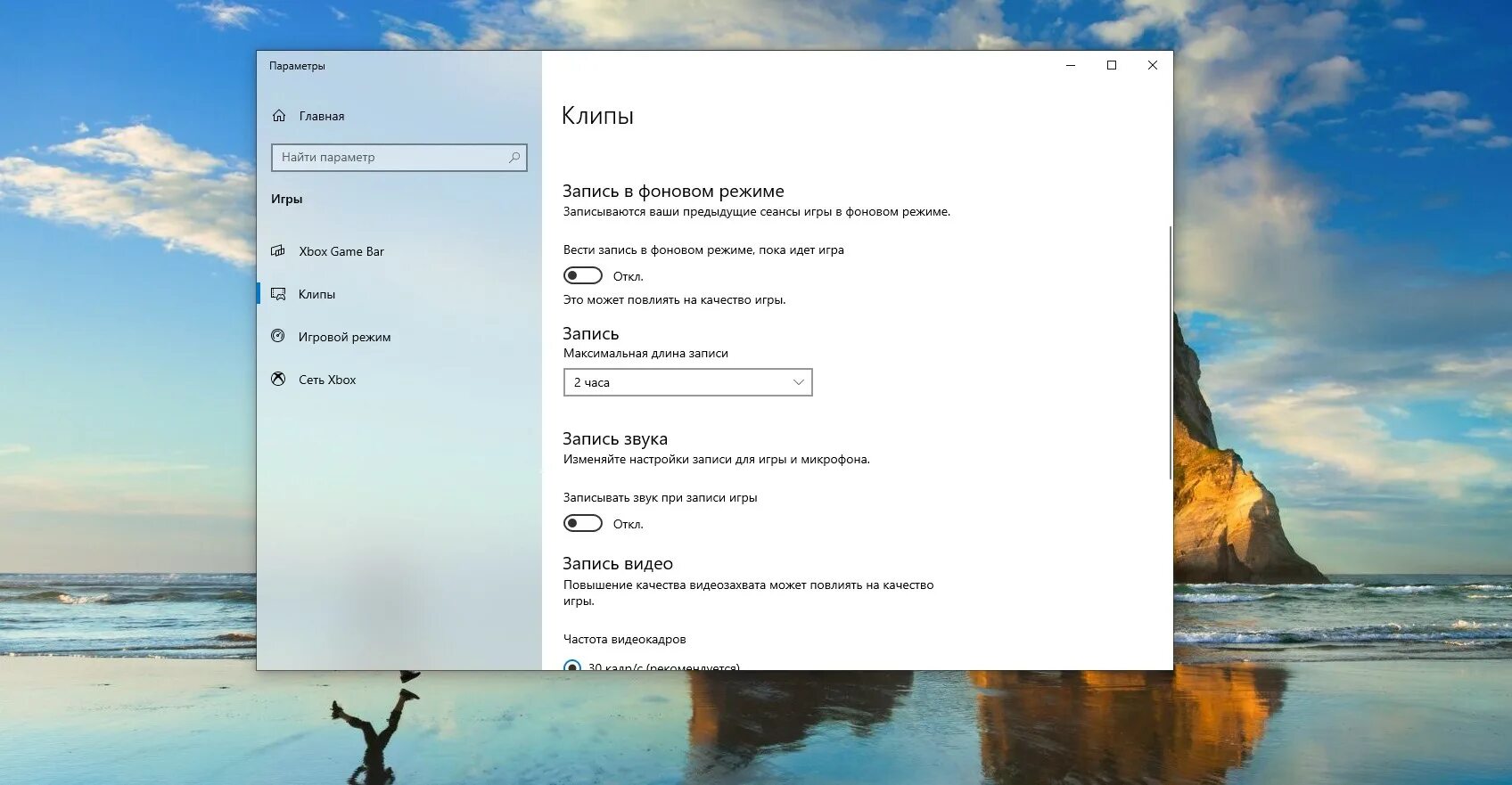Click the Игры sidebar category label
1512x785 pixels.
[287, 199]
